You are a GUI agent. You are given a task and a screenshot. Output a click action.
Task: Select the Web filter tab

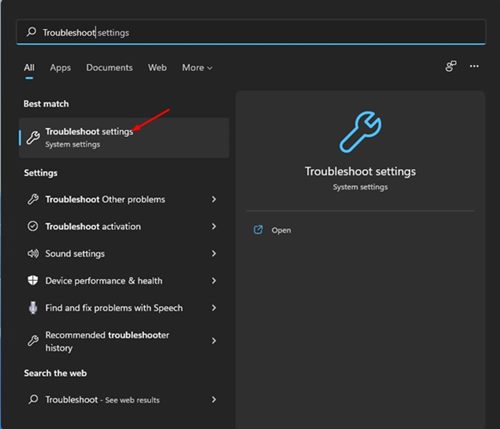157,68
